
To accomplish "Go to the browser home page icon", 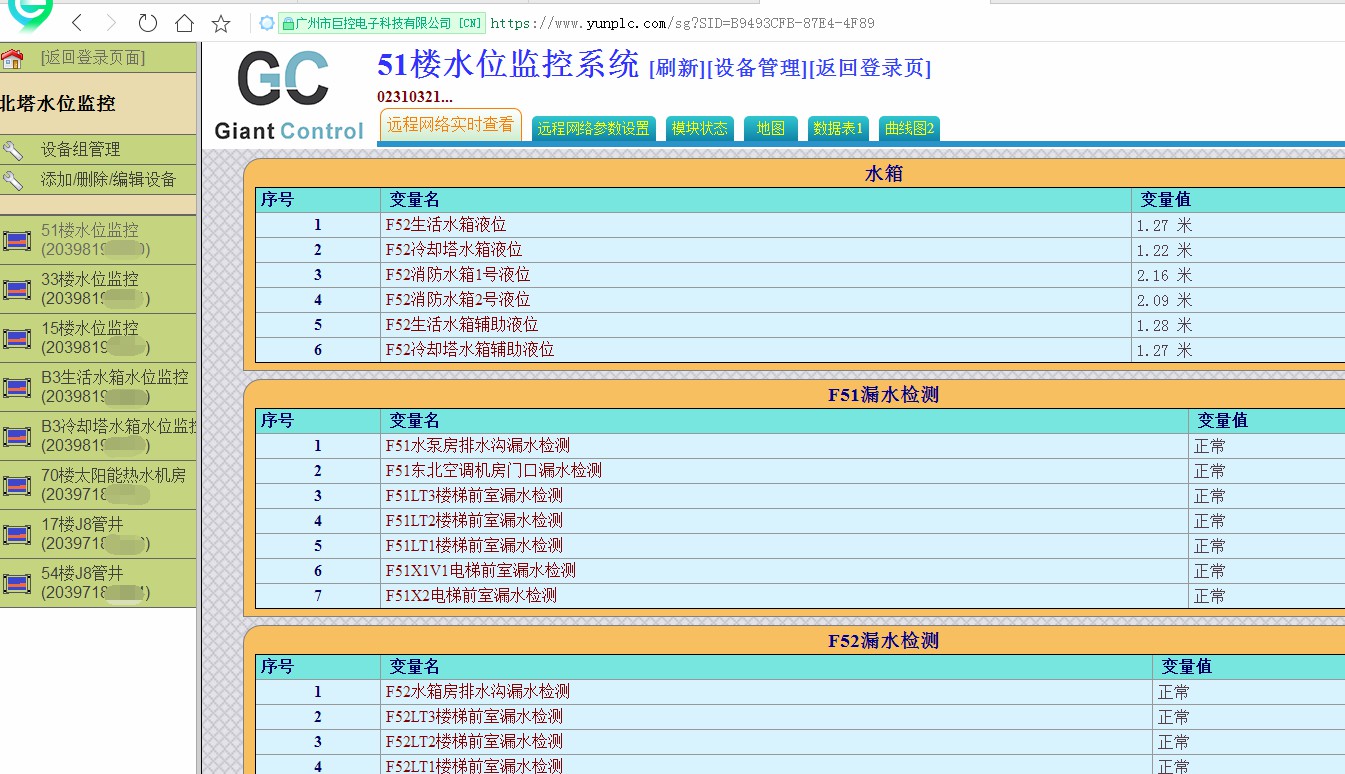I will pyautogui.click(x=184, y=23).
